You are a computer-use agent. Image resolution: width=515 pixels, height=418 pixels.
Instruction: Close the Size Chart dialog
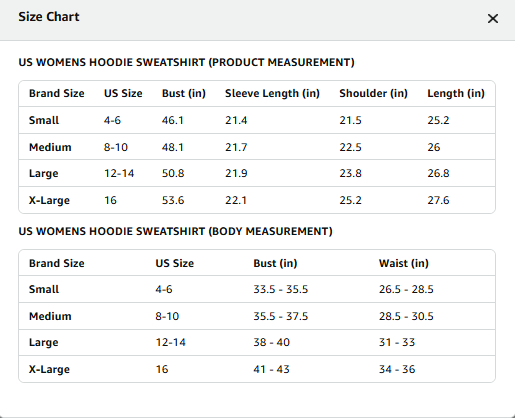493,18
